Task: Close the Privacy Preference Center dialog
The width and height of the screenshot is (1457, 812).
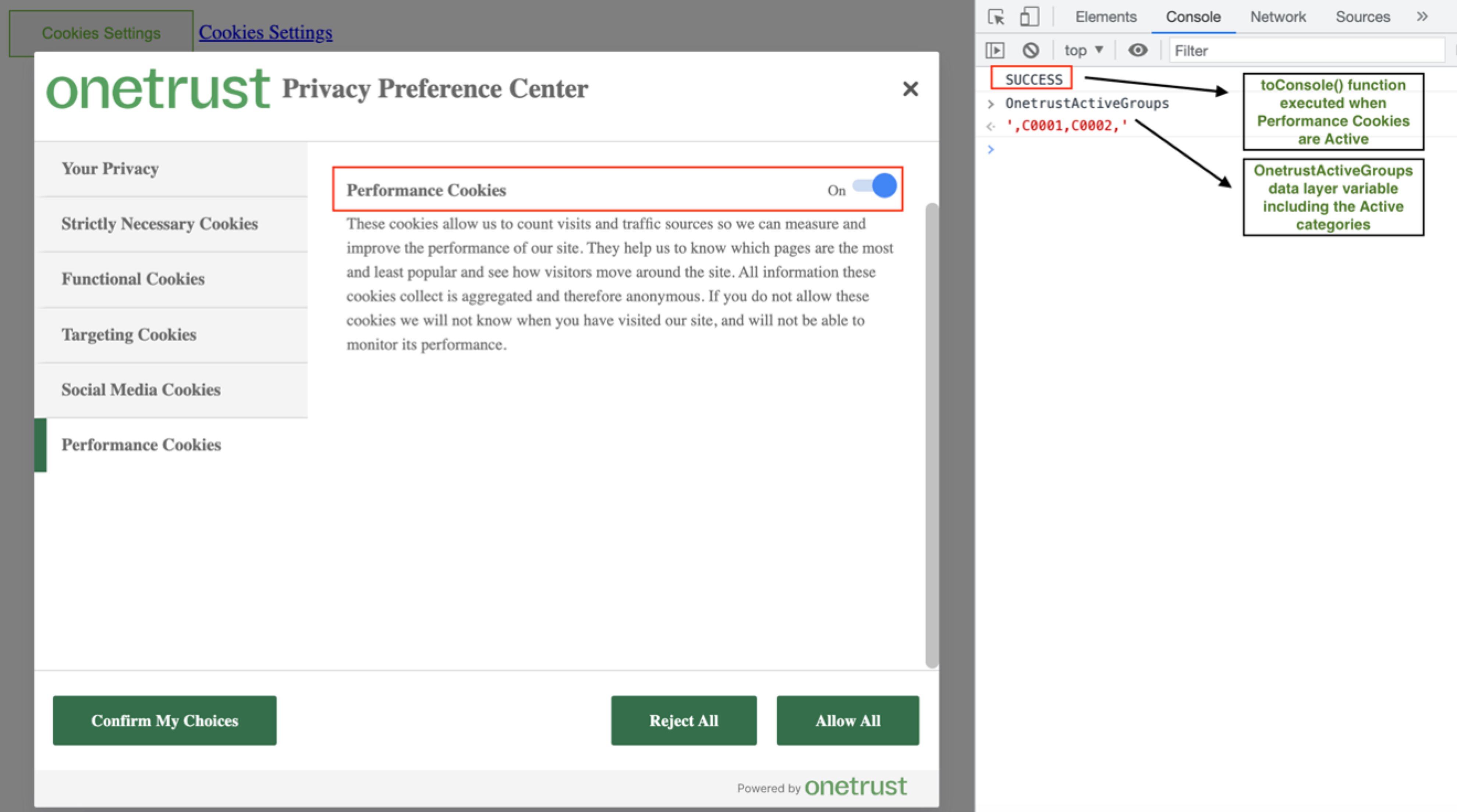Action: 910,89
